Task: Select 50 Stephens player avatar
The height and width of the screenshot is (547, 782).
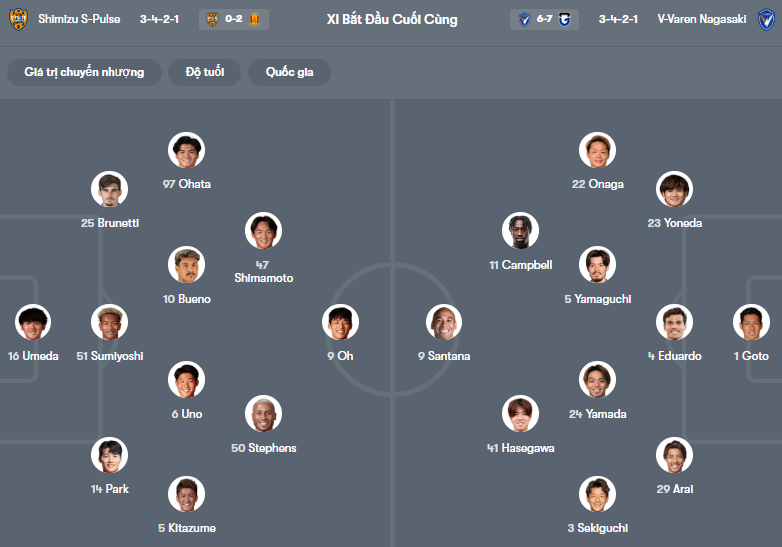Action: (x=263, y=414)
